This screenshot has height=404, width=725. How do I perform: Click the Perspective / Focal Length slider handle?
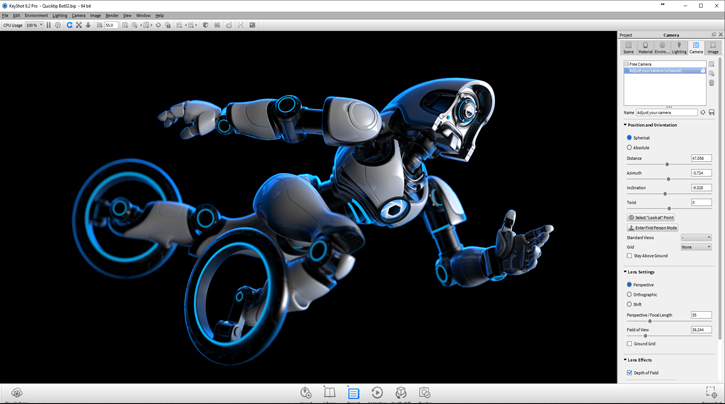tap(650, 321)
